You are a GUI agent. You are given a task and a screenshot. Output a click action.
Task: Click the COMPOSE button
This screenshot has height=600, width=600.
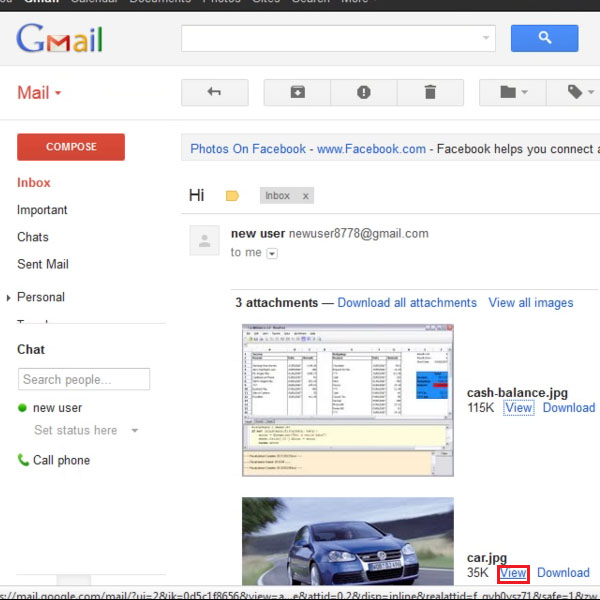point(71,147)
